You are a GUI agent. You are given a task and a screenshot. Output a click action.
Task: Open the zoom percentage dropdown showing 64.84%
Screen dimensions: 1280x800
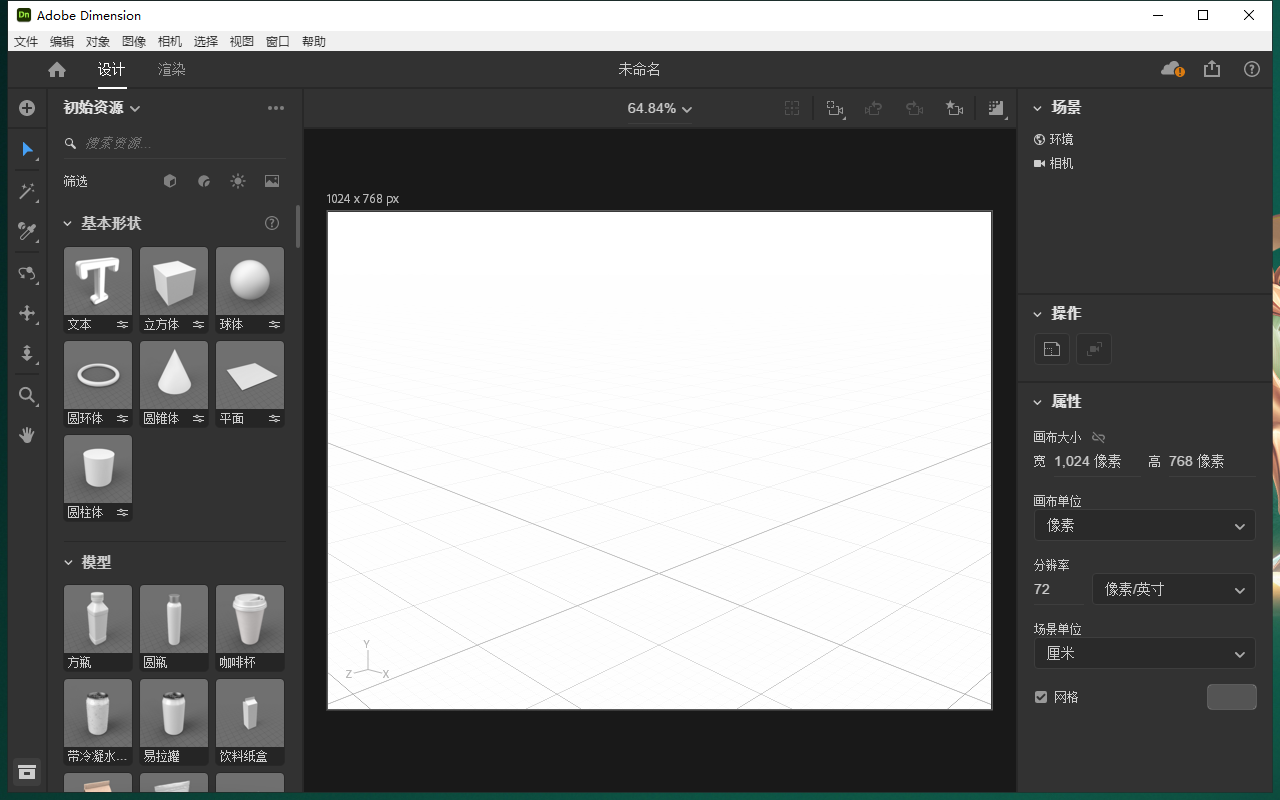658,108
